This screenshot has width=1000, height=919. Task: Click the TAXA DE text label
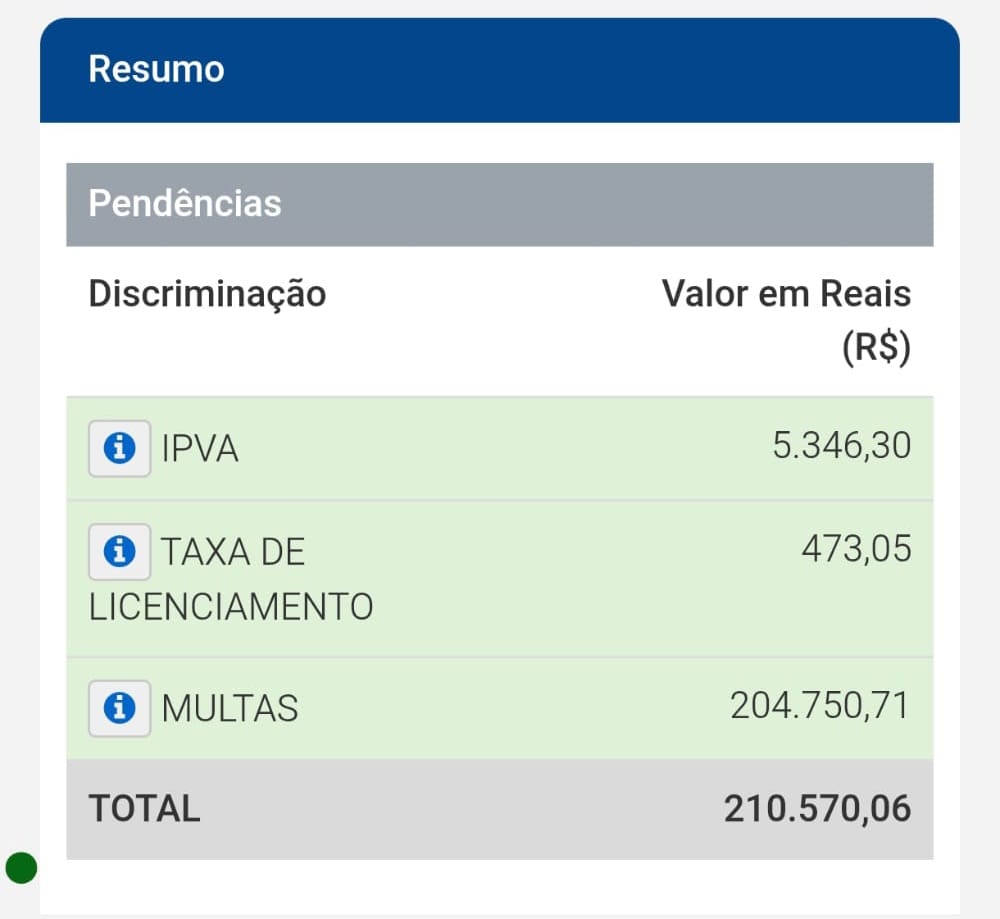[x=233, y=552]
